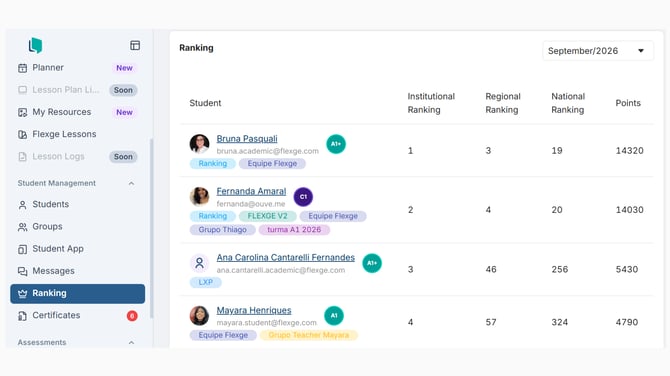Click Ana Carolina's placeholder avatar icon
The height and width of the screenshot is (376, 670).
pyautogui.click(x=200, y=263)
